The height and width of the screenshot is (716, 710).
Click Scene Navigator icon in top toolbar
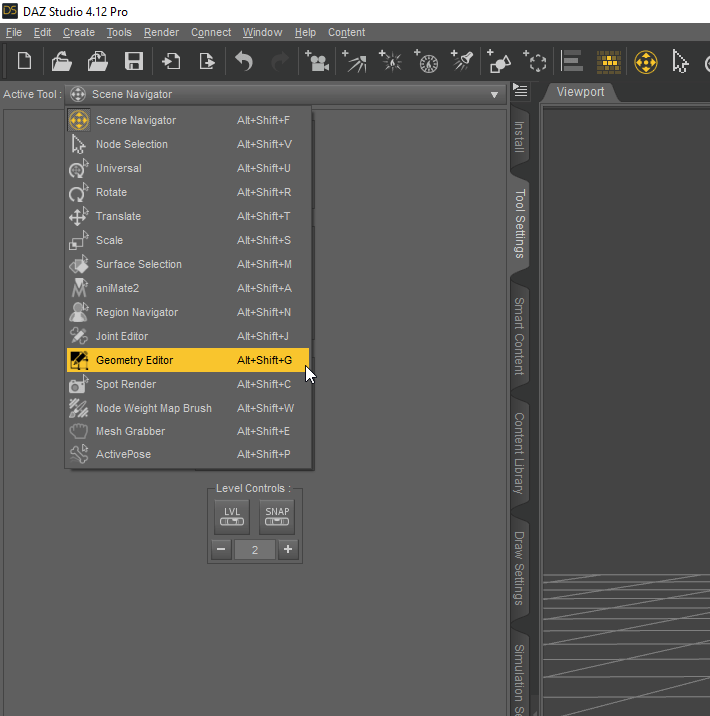(x=646, y=62)
